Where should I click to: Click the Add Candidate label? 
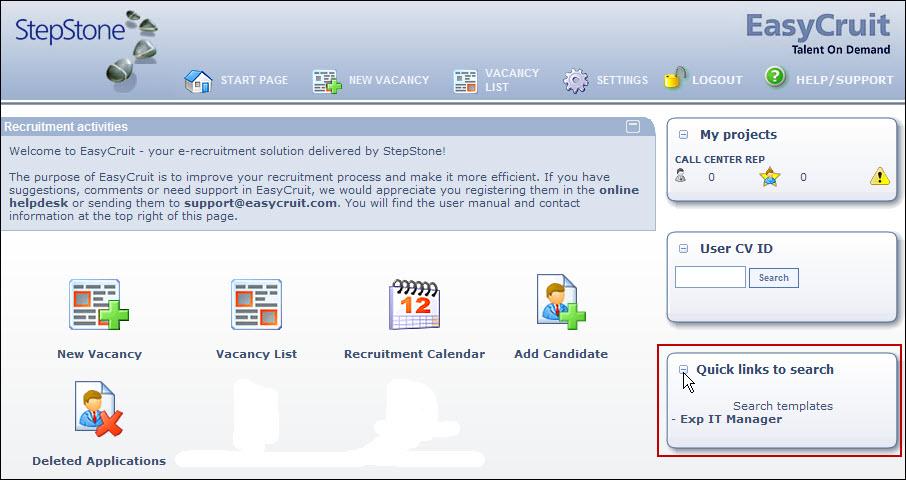click(561, 354)
